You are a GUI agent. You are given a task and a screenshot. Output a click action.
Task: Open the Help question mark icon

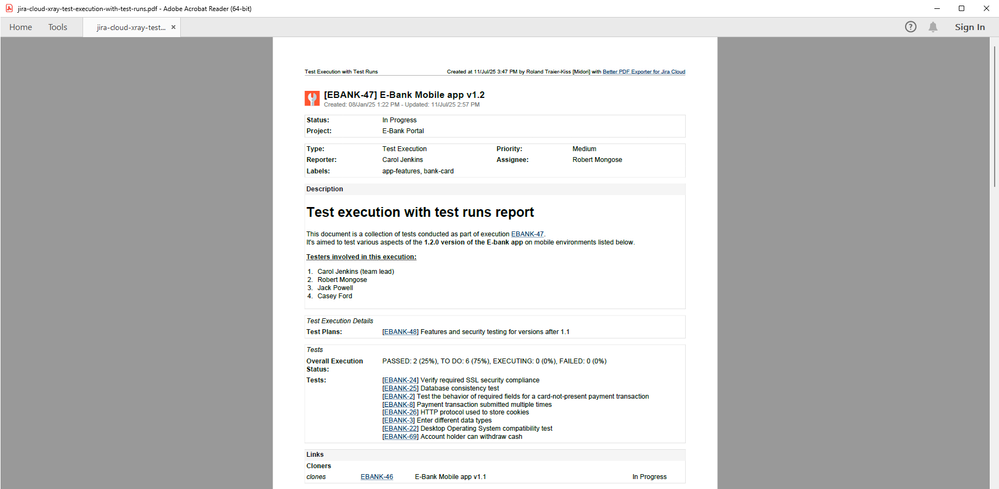[x=910, y=27]
